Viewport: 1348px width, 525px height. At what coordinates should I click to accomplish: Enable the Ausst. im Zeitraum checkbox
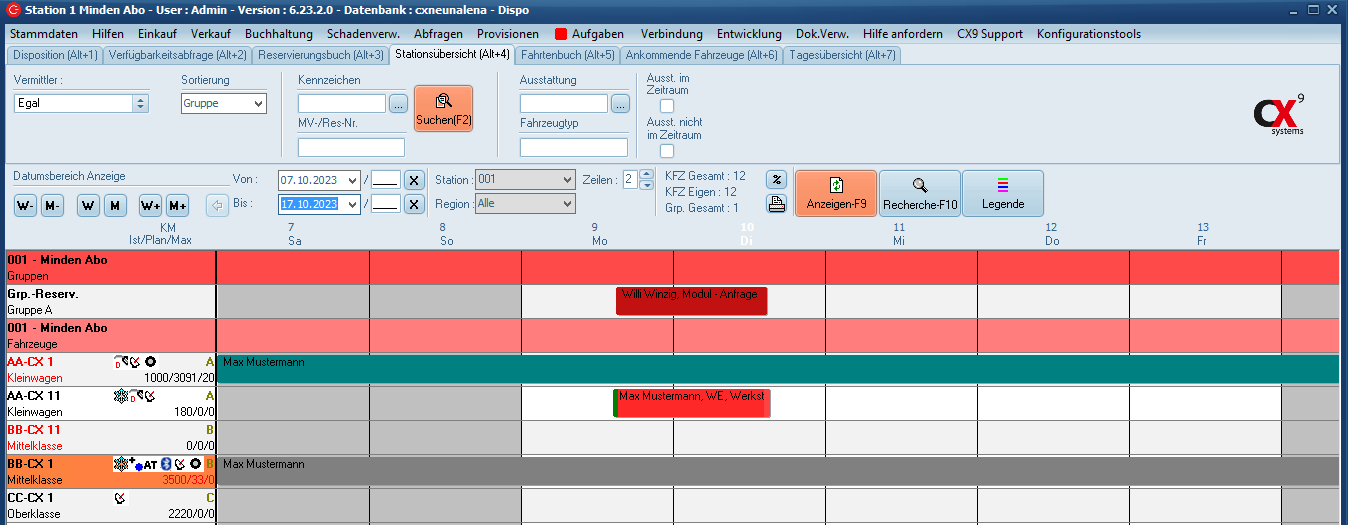[667, 106]
